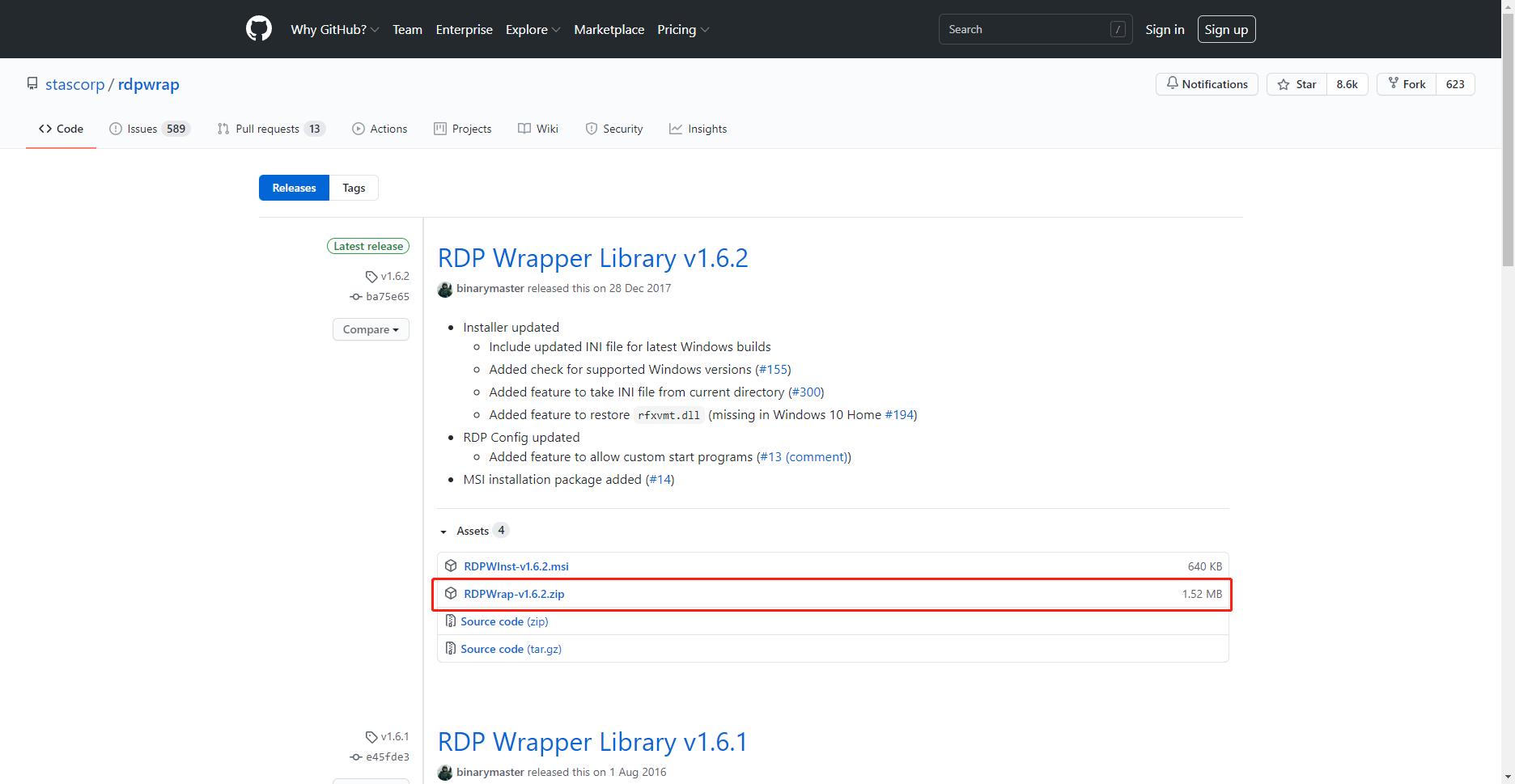Click binarymaster author link for v1.6.2
The image size is (1515, 784).
490,288
